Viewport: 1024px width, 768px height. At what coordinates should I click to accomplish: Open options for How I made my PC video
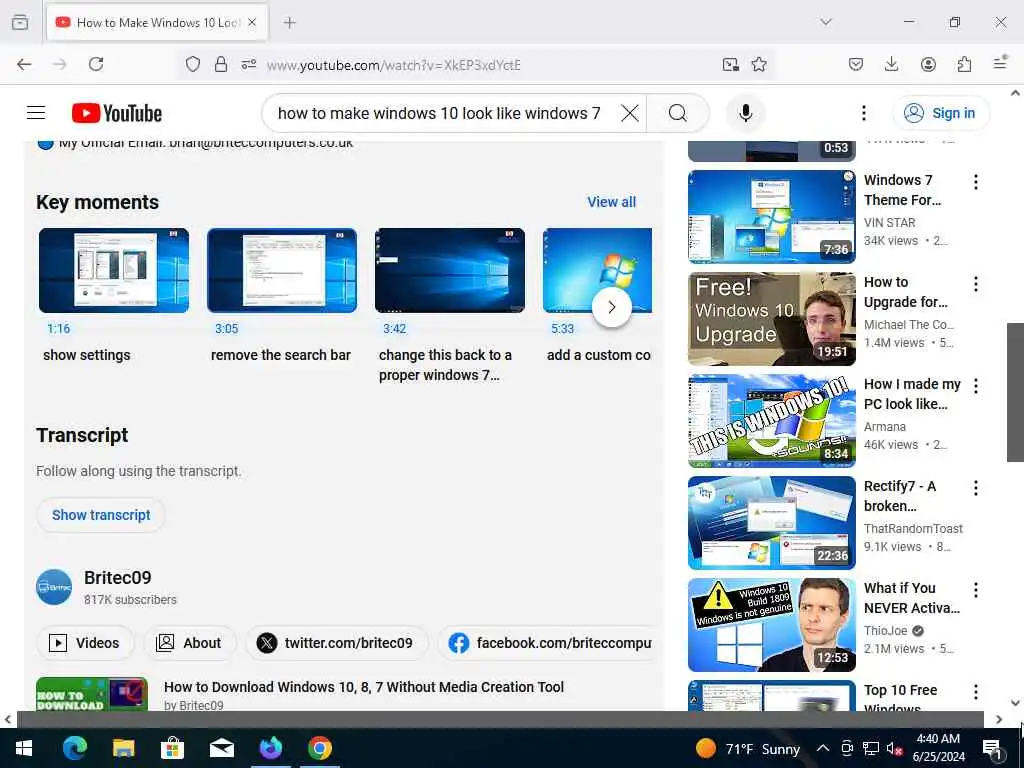pos(976,386)
